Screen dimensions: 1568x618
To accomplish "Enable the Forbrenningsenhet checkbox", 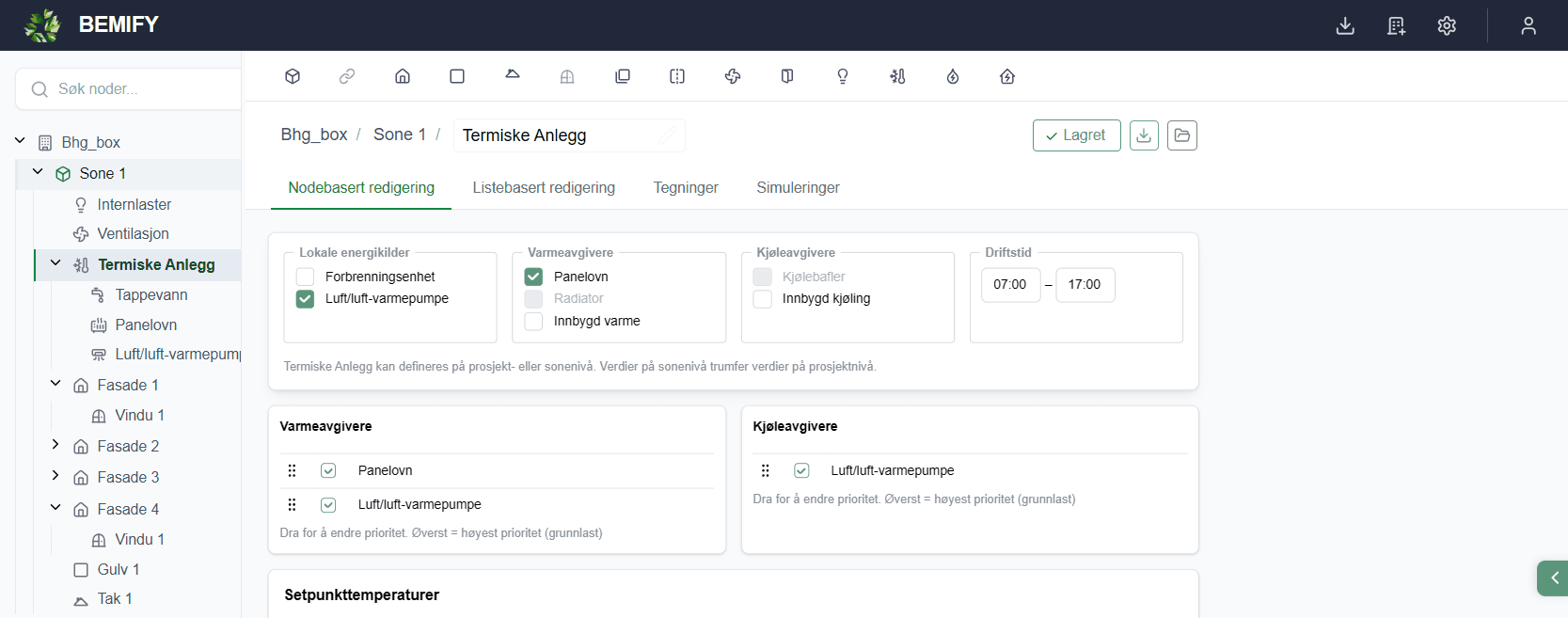I will tap(305, 277).
